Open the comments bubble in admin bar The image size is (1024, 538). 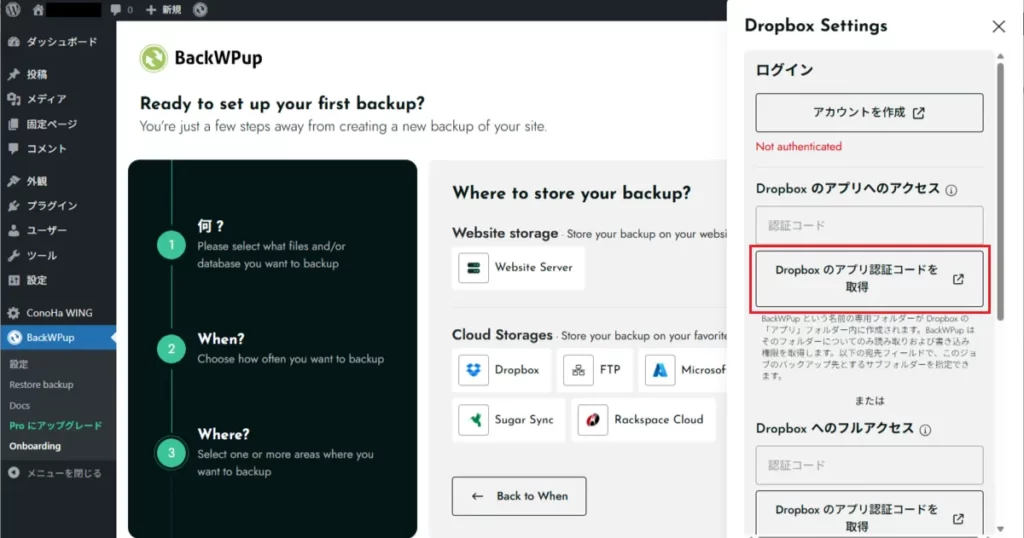121,10
